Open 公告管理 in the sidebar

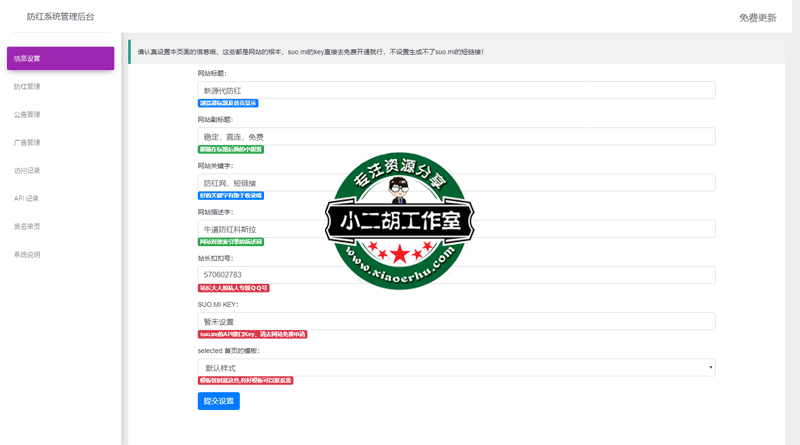[x=28, y=115]
